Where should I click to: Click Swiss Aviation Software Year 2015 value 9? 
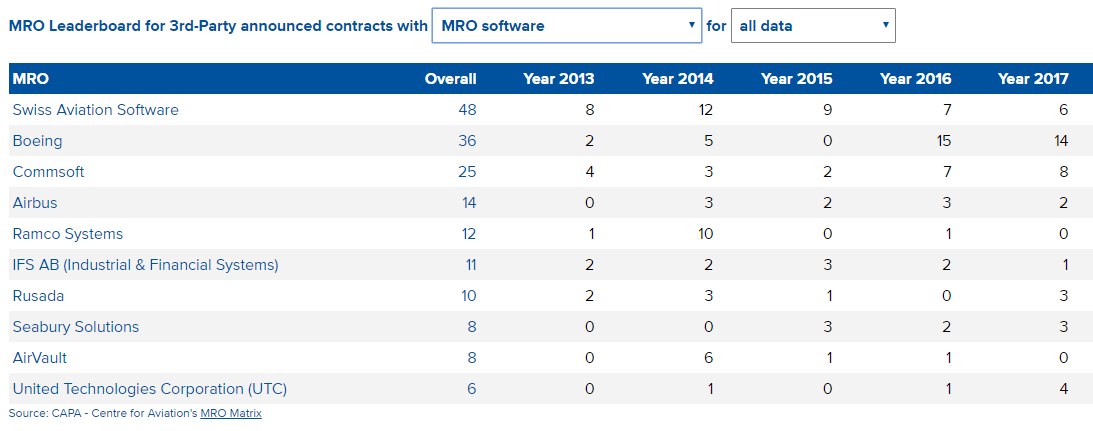coord(827,109)
